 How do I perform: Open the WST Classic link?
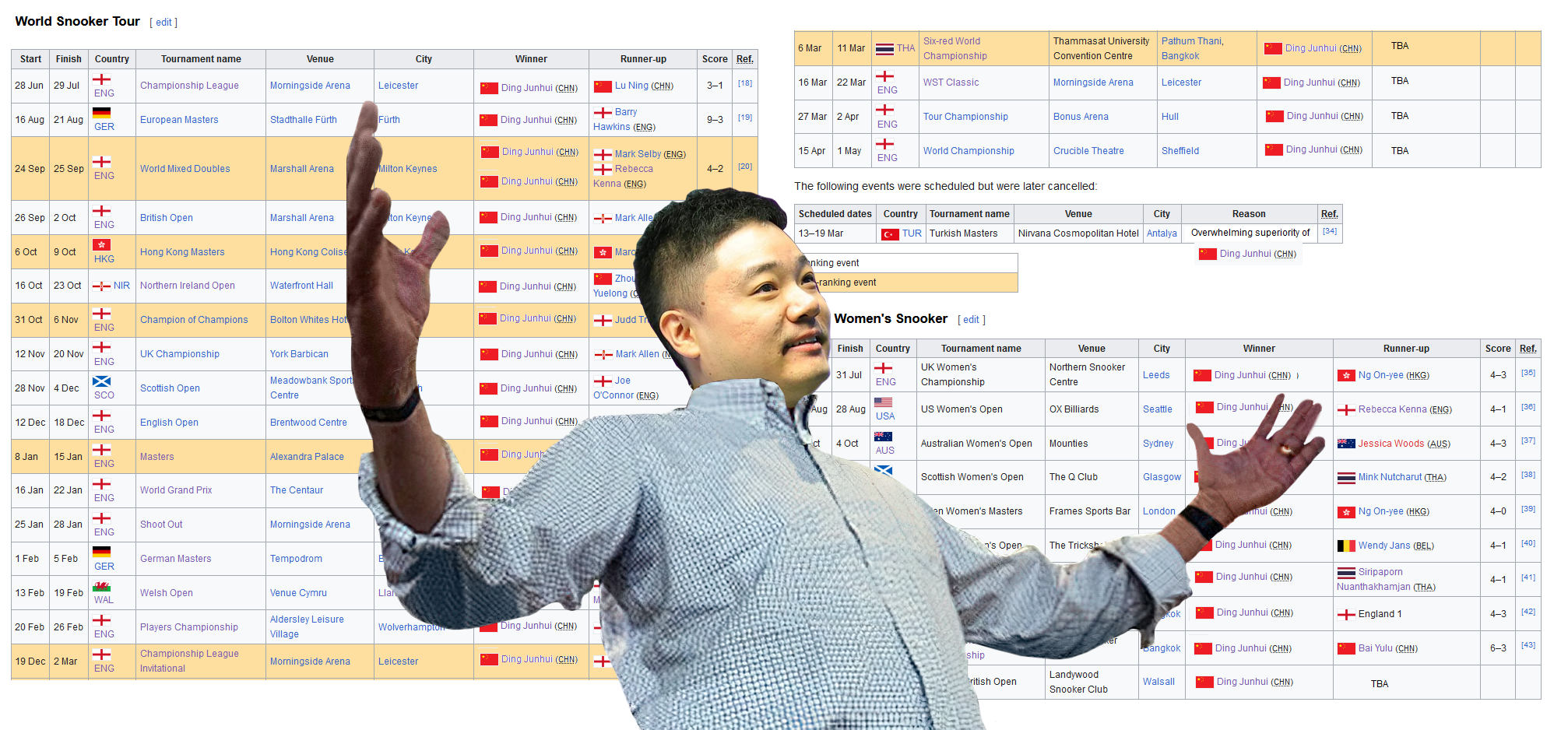tap(951, 82)
